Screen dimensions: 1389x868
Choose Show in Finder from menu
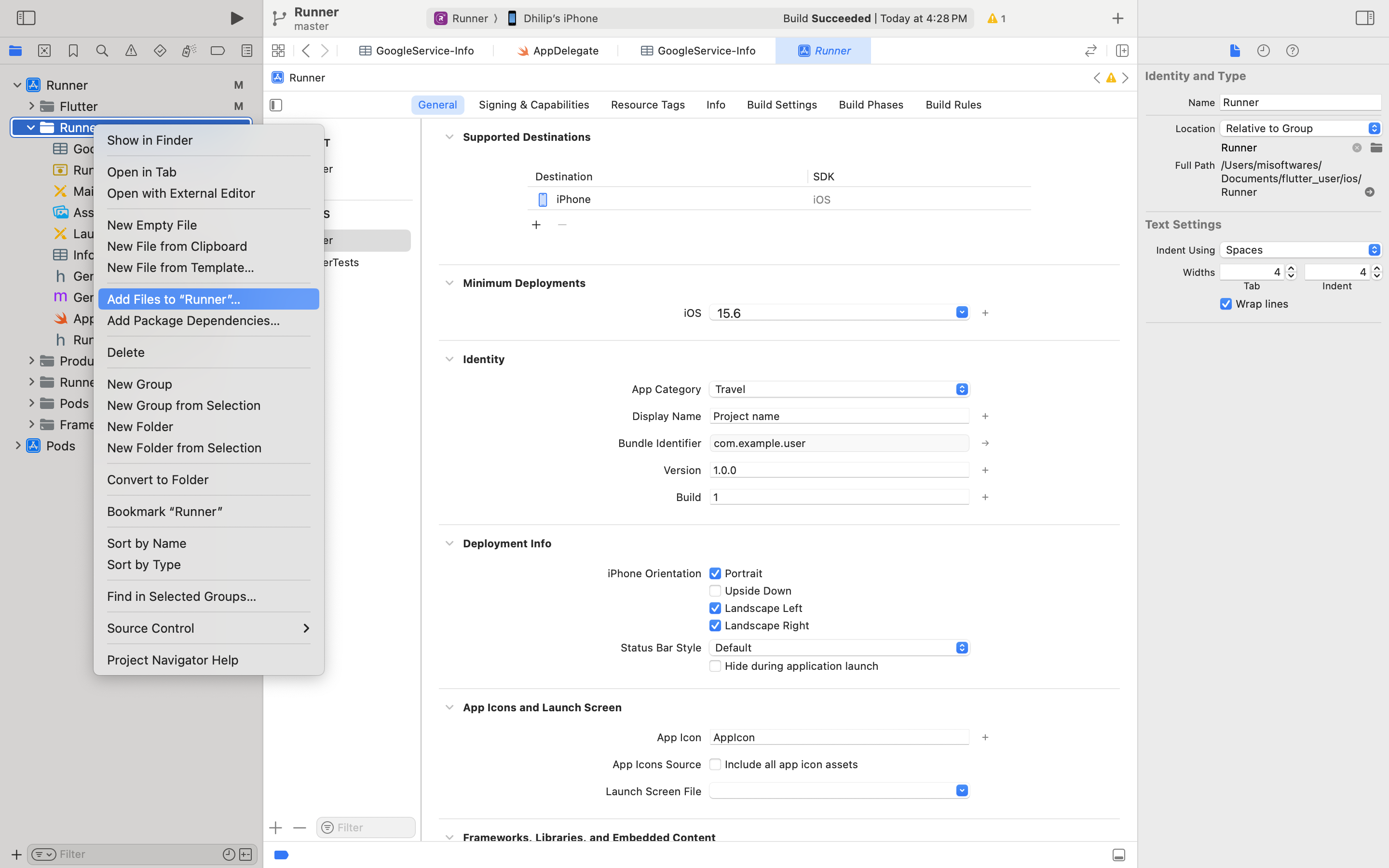[150, 141]
